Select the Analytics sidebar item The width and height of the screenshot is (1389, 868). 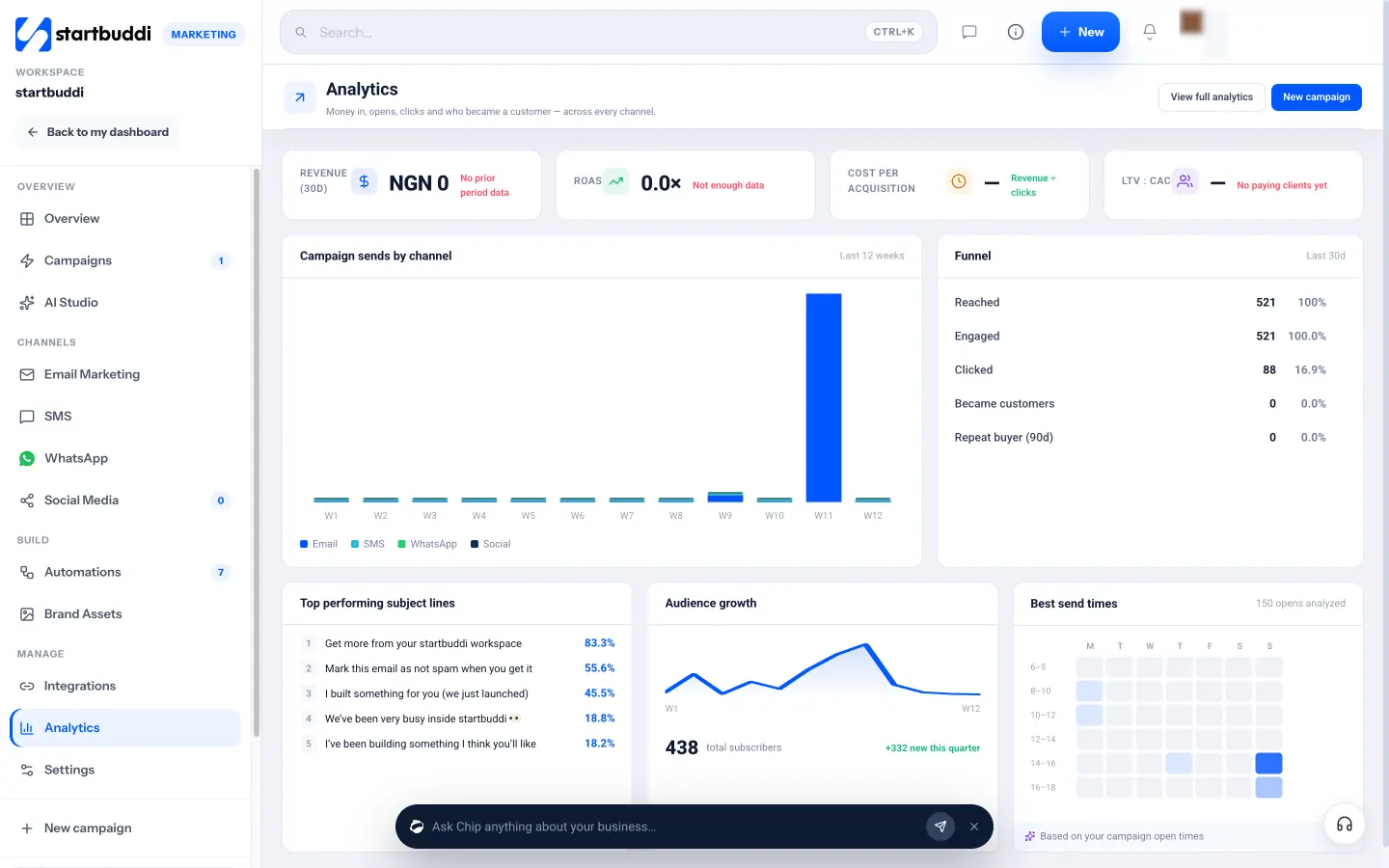click(125, 728)
